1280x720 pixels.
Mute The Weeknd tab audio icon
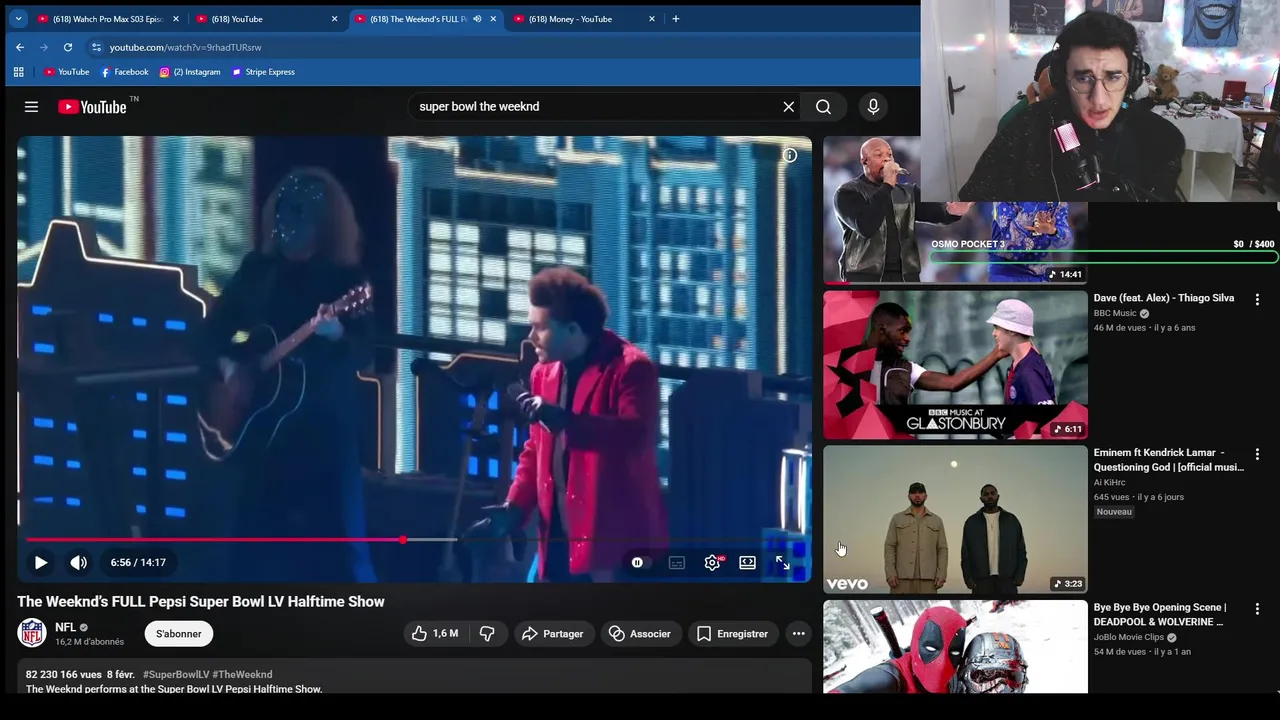[x=477, y=19]
